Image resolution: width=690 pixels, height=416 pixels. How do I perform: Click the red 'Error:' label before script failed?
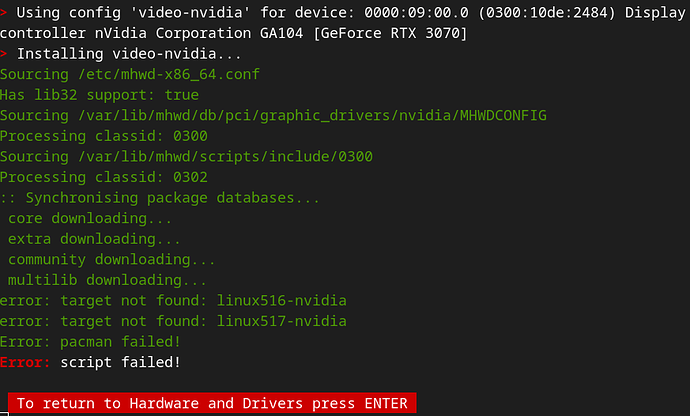point(25,362)
